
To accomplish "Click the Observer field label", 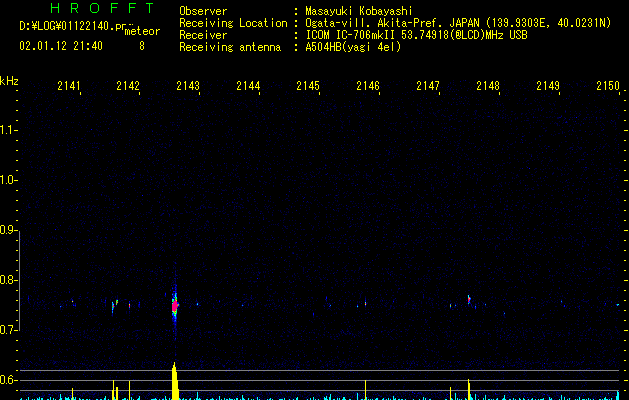I will tap(203, 11).
